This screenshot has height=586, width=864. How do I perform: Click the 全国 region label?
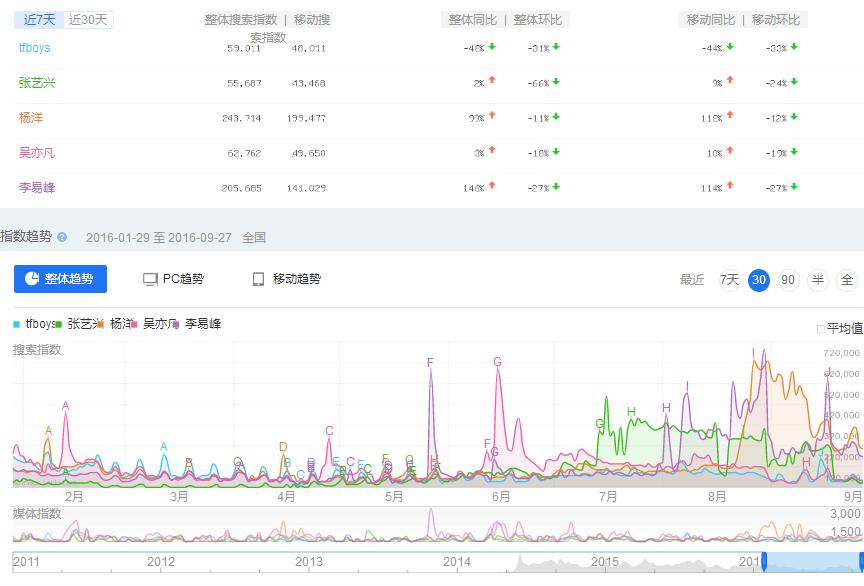click(x=254, y=238)
